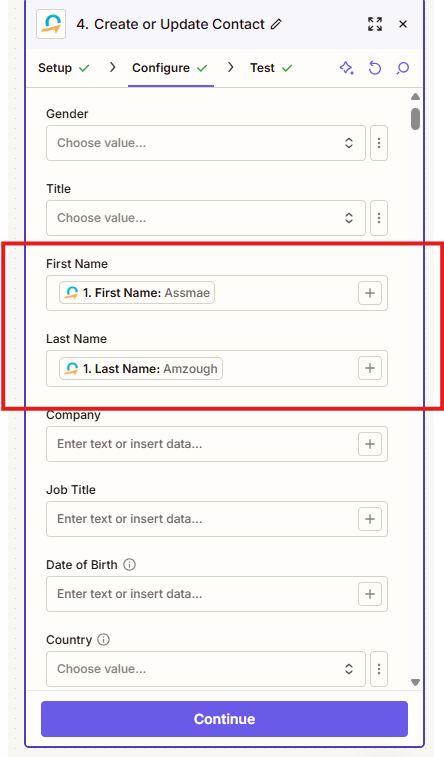Open the Country value dropdown
Screen dimensions: 444x757
click(206, 669)
